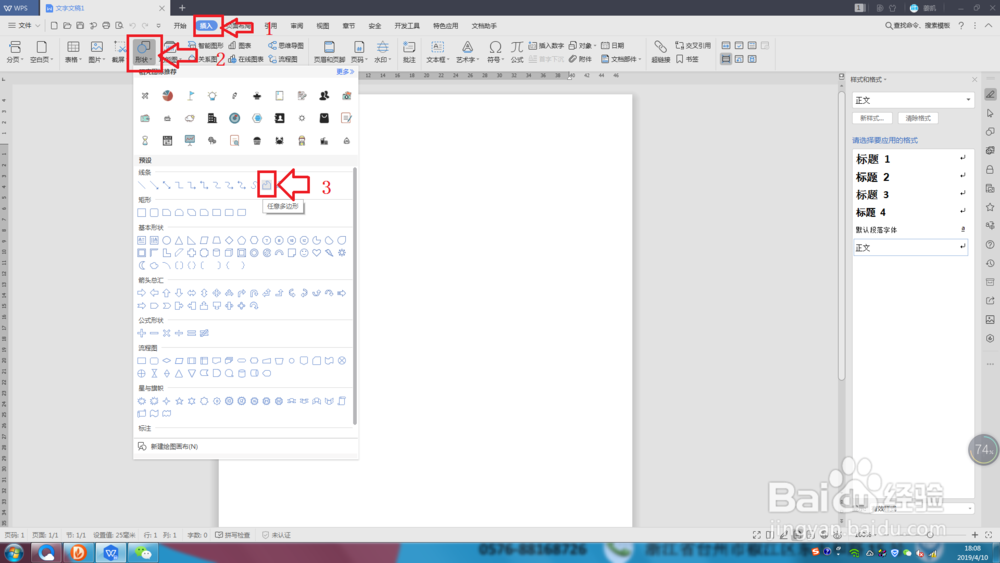Click 在线图表 online chart tool
1000x563 pixels.
246,59
